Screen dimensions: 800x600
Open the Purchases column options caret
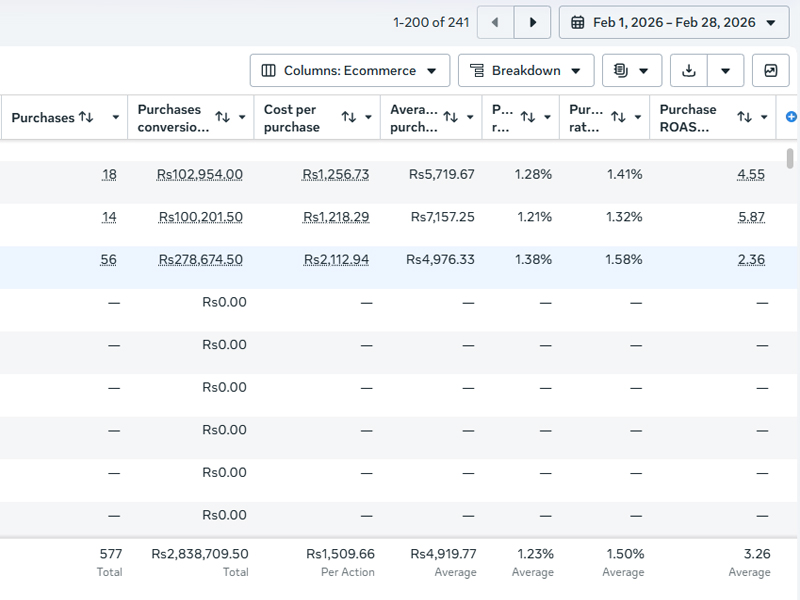[x=116, y=117]
